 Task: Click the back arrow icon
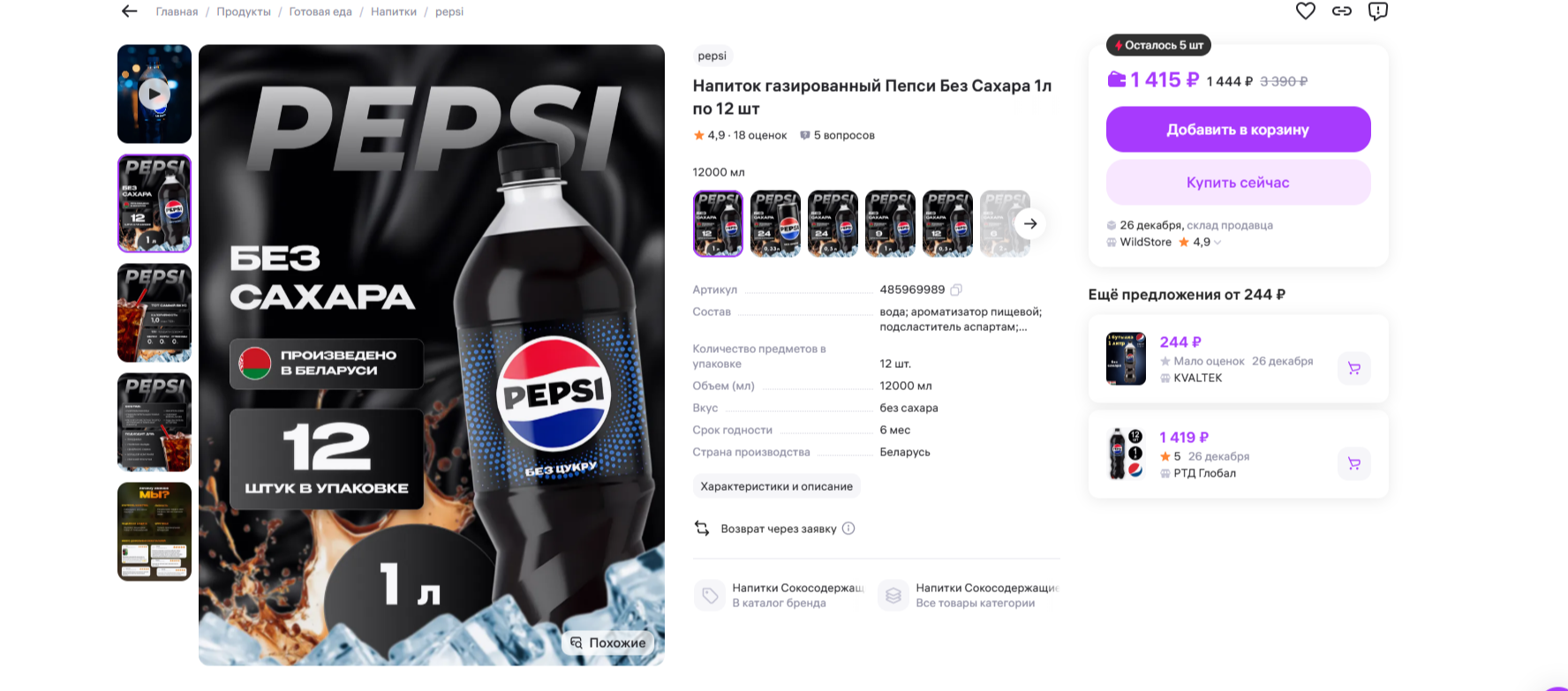tap(130, 11)
